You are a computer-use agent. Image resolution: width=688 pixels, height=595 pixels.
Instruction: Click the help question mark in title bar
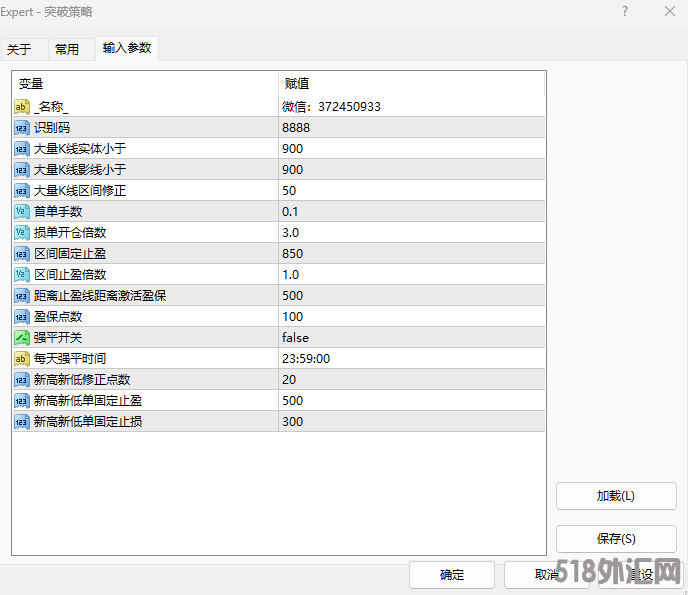(x=625, y=11)
